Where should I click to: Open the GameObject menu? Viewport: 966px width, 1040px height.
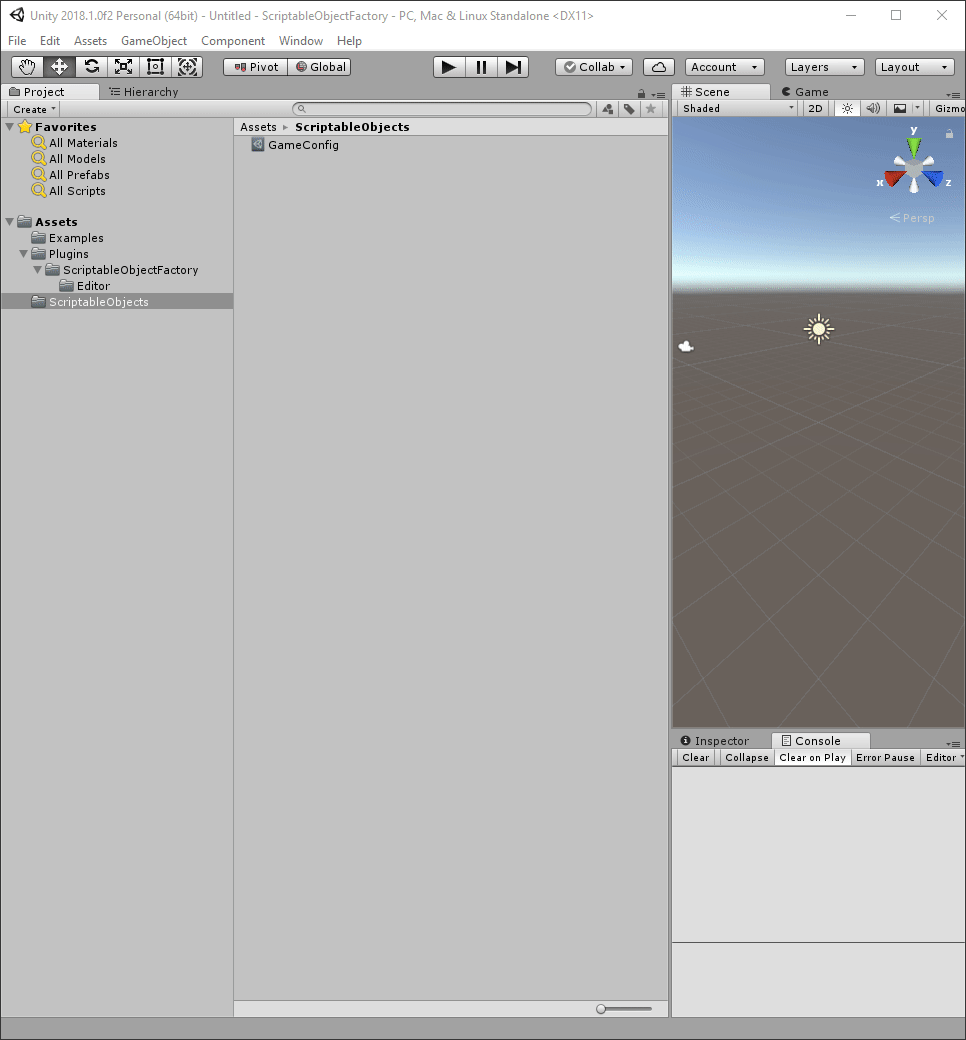pyautogui.click(x=154, y=40)
